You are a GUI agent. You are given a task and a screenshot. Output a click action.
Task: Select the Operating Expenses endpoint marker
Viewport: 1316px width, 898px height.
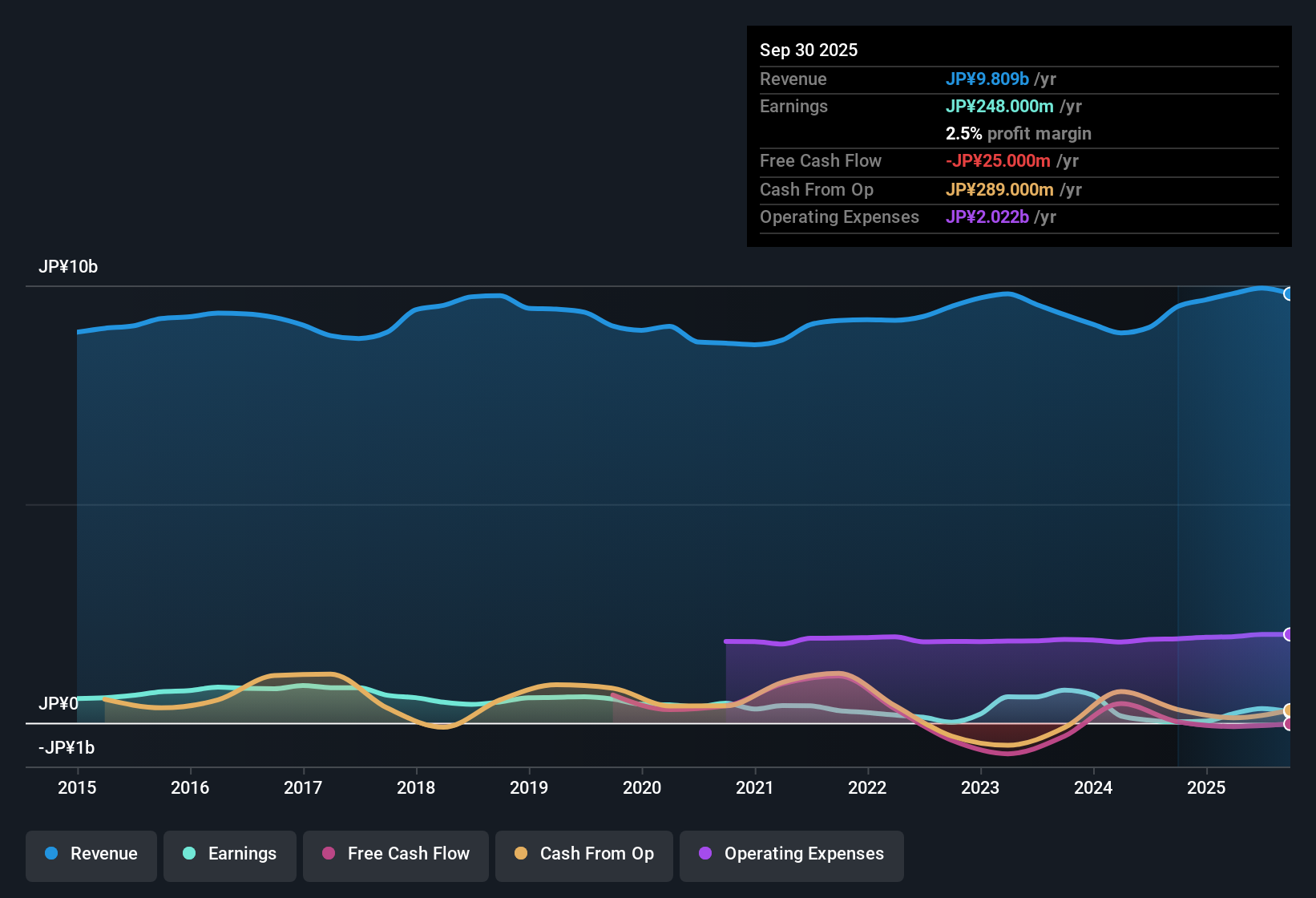1289,634
